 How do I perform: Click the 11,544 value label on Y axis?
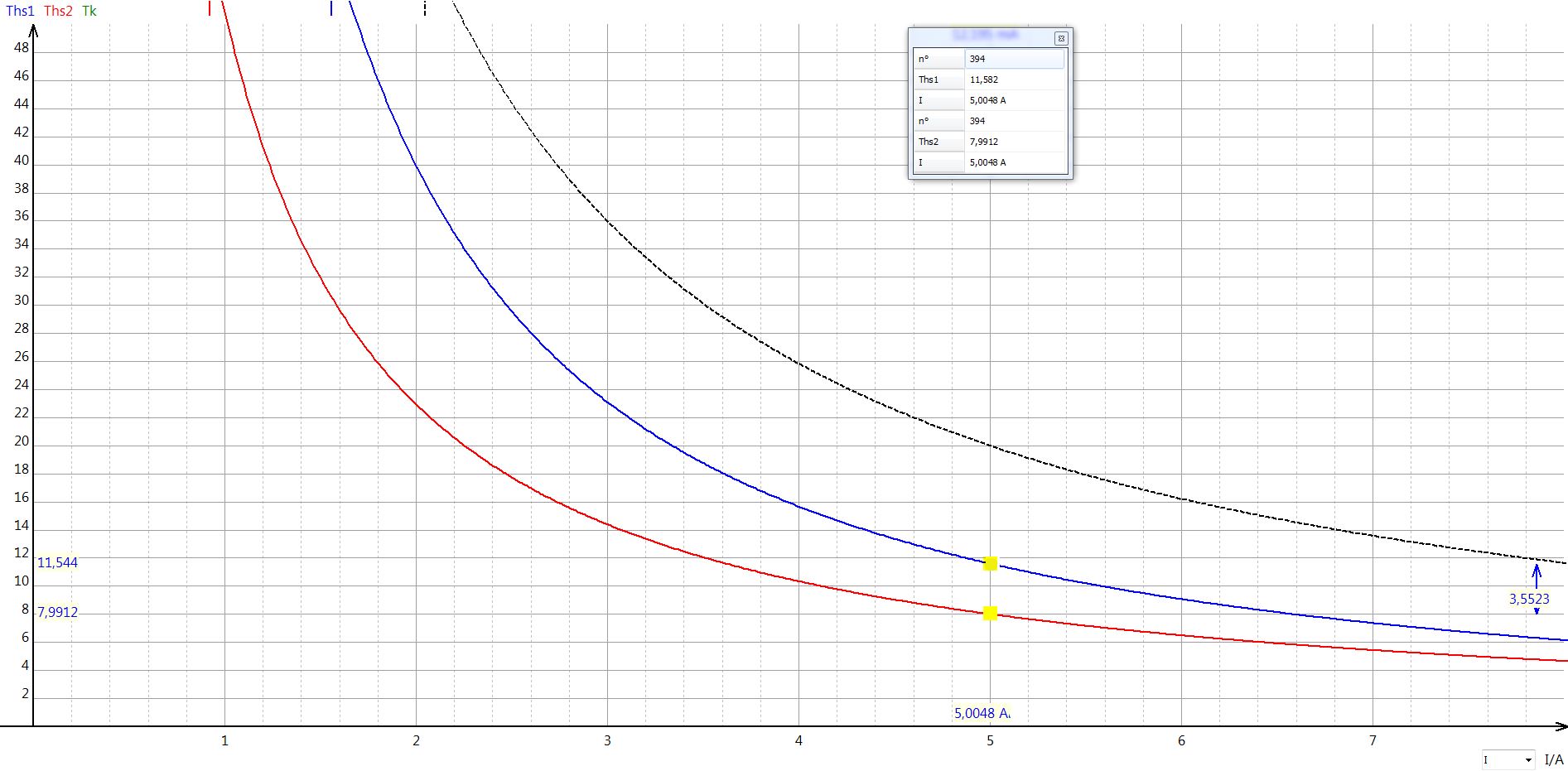[57, 562]
